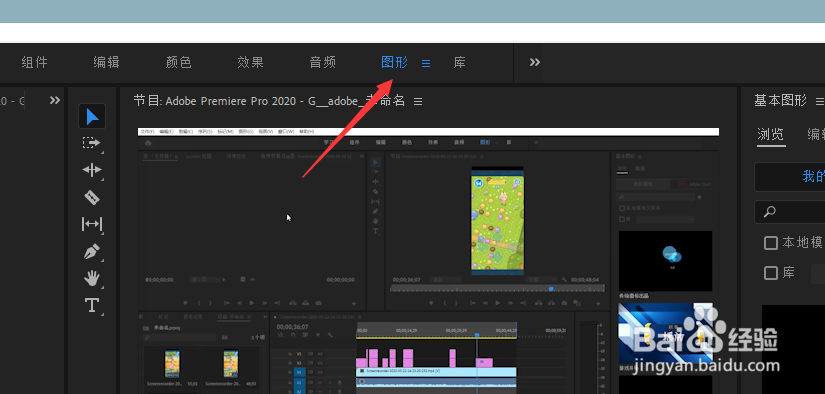Select the Razor tool
825x394 pixels.
coord(92,197)
